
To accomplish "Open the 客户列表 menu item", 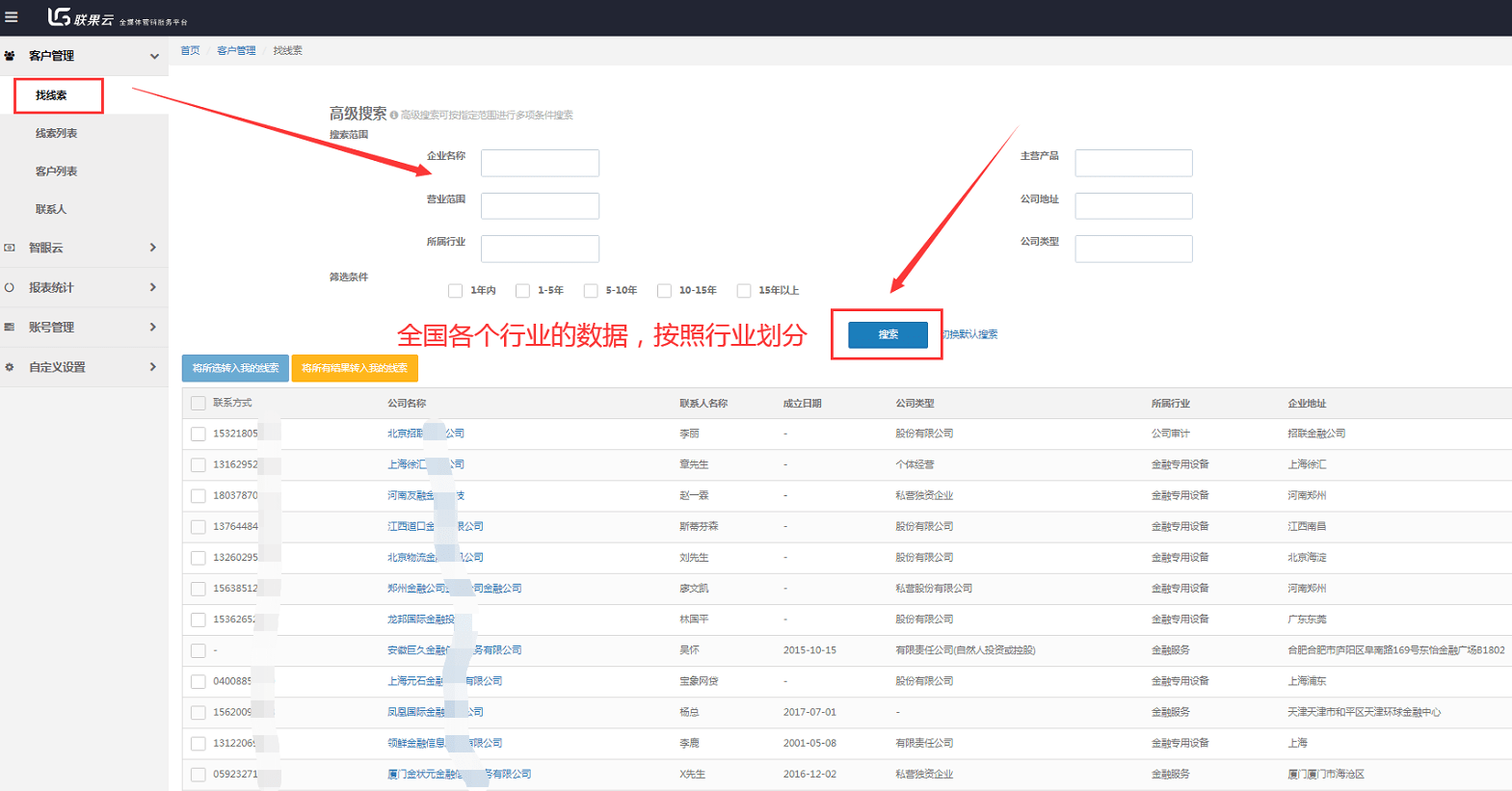I will (x=56, y=171).
